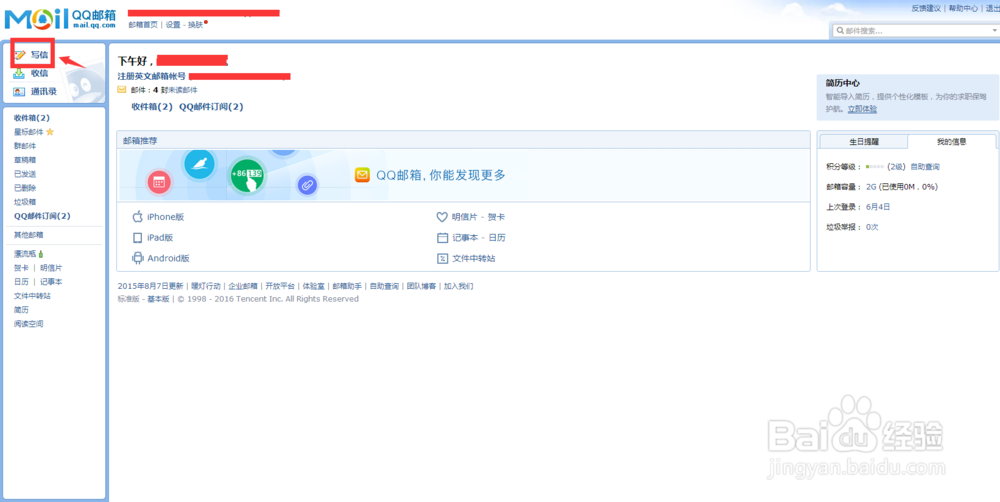
Task: Click the tablet icon for iPad版
Action: pyautogui.click(x=137, y=238)
